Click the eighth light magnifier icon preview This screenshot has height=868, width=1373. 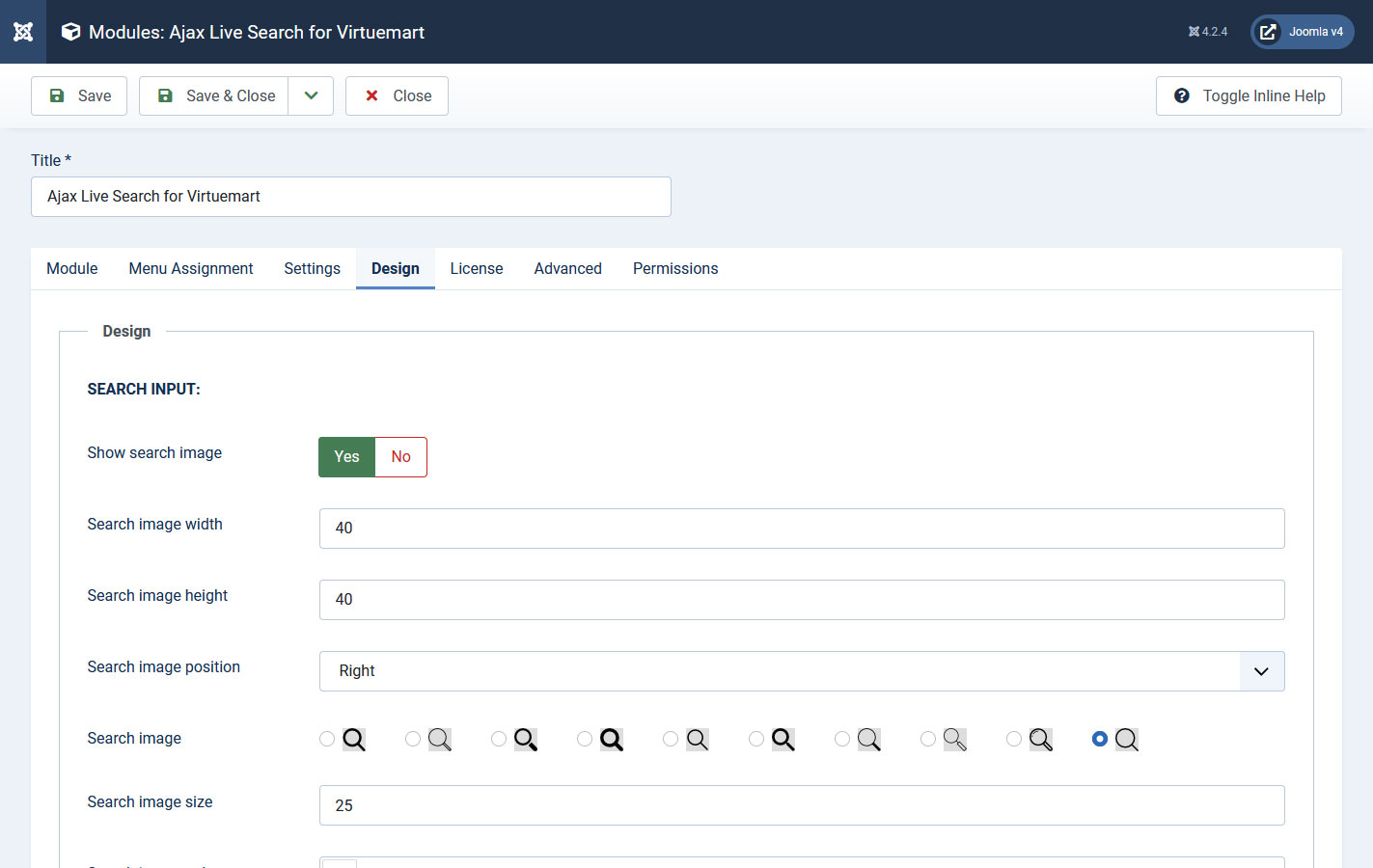(x=955, y=740)
